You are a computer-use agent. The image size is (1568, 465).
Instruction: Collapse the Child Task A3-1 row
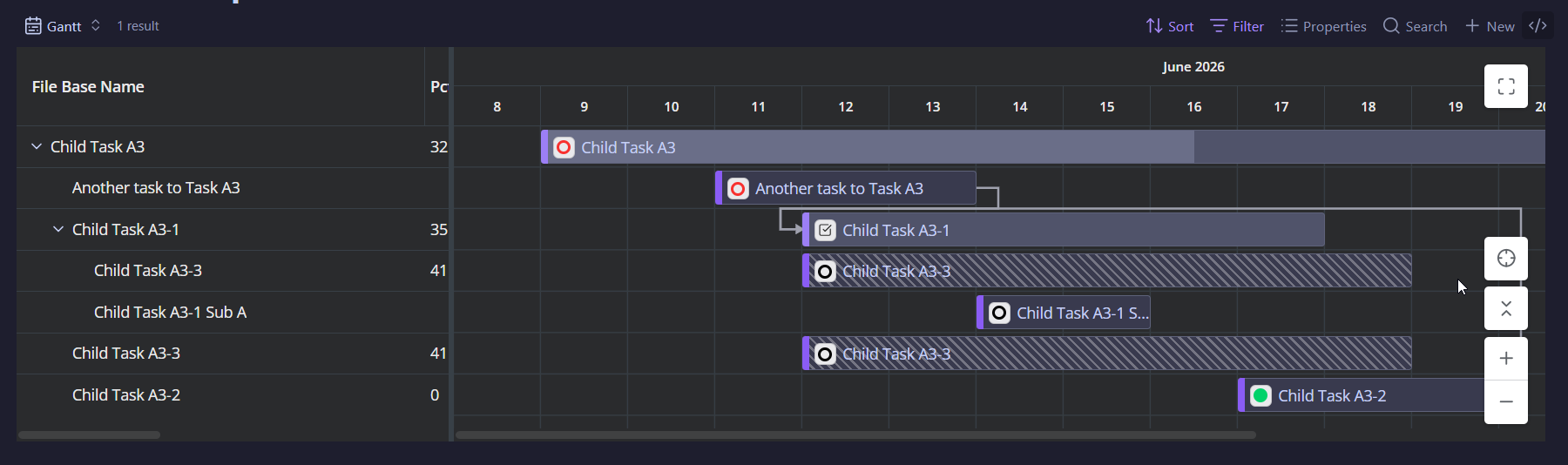[x=58, y=229]
